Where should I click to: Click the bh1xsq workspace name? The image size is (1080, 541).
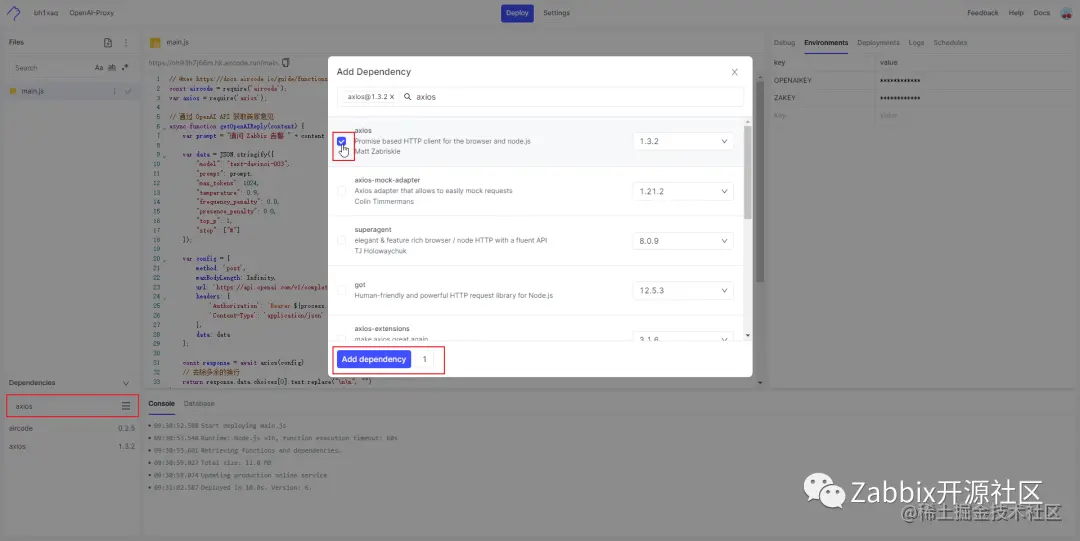pos(46,13)
